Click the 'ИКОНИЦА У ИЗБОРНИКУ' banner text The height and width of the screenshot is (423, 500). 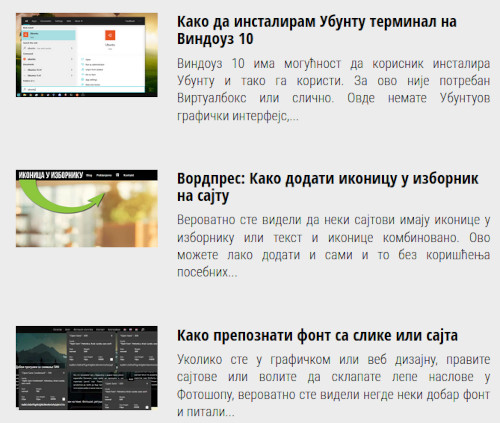click(x=51, y=175)
